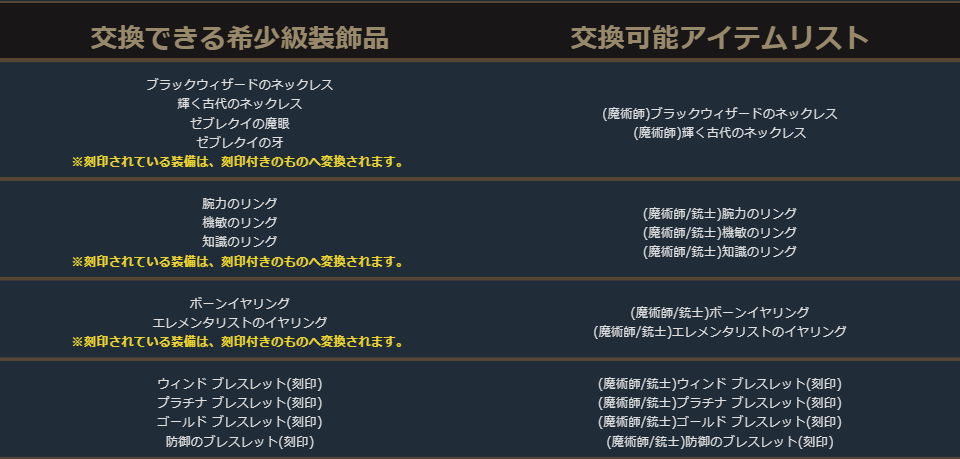Screen dimensions: 960x459
Task: Click yellow note under エレメンタリストのイヤリング
Action: coord(239,341)
